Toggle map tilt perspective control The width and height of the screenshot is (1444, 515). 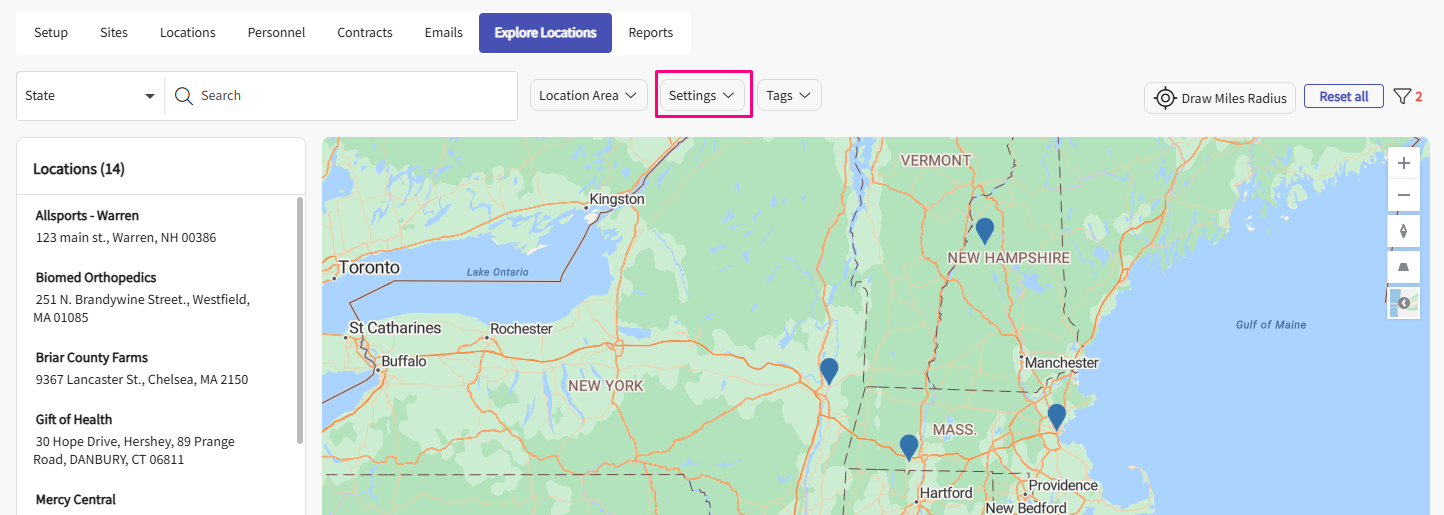1403,267
